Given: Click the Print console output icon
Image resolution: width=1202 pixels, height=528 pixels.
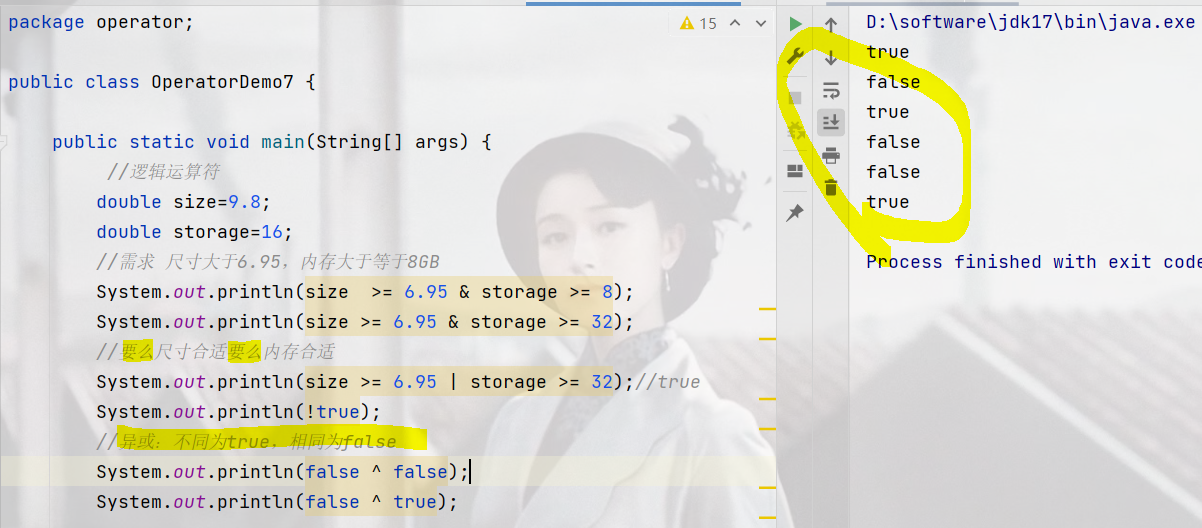Looking at the screenshot, I should click(831, 155).
